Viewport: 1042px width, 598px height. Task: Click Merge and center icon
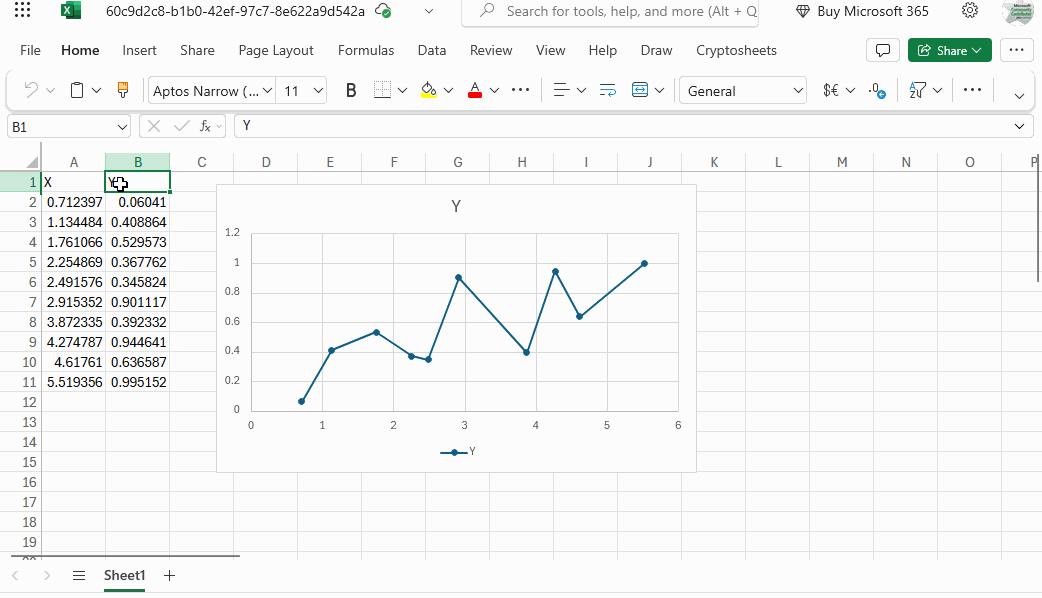point(640,90)
